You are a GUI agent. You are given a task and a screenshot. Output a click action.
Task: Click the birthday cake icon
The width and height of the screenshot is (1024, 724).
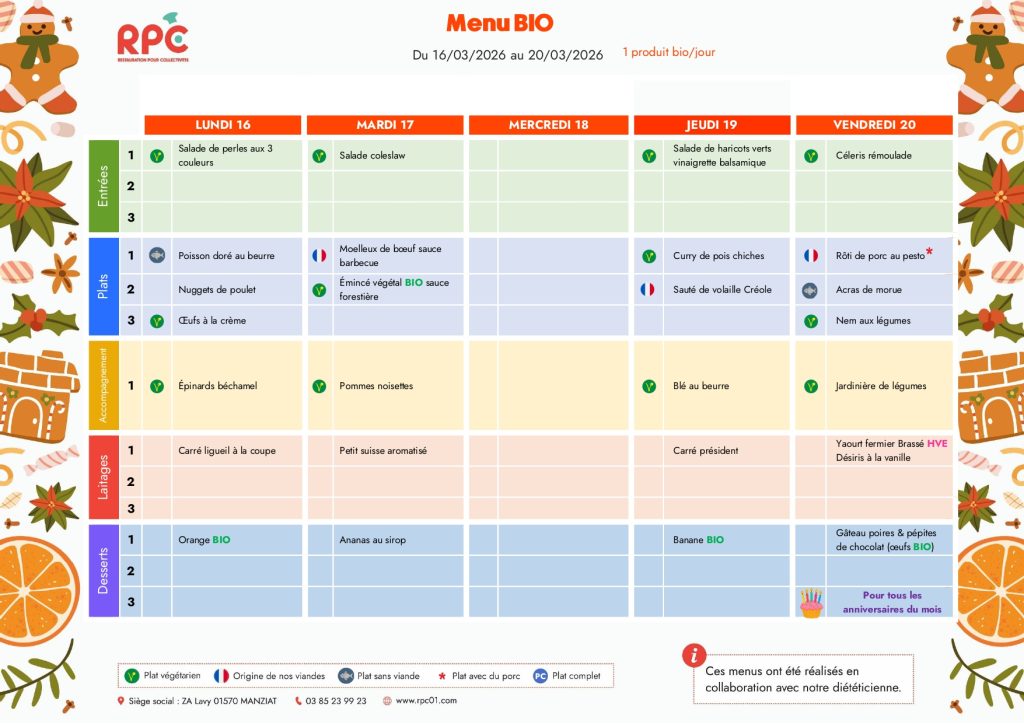coord(811,602)
